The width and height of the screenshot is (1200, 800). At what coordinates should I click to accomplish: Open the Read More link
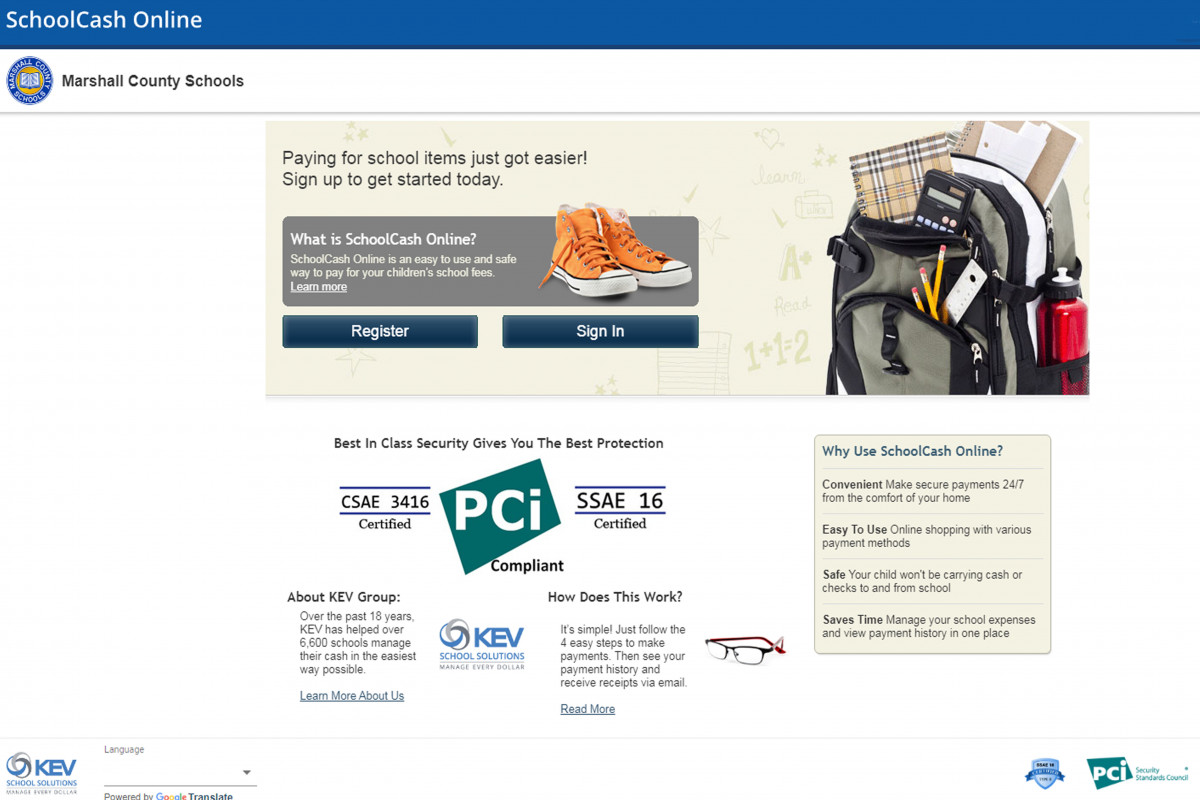coord(587,709)
